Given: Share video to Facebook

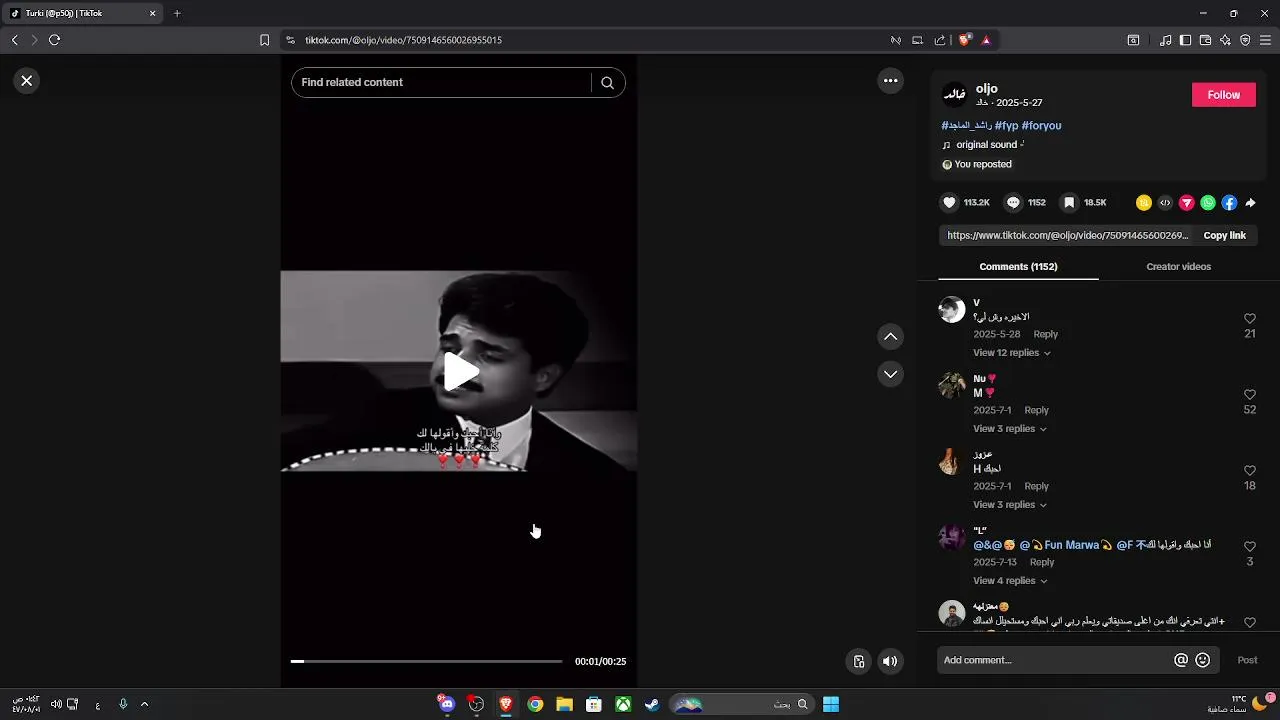Looking at the screenshot, I should point(1229,203).
